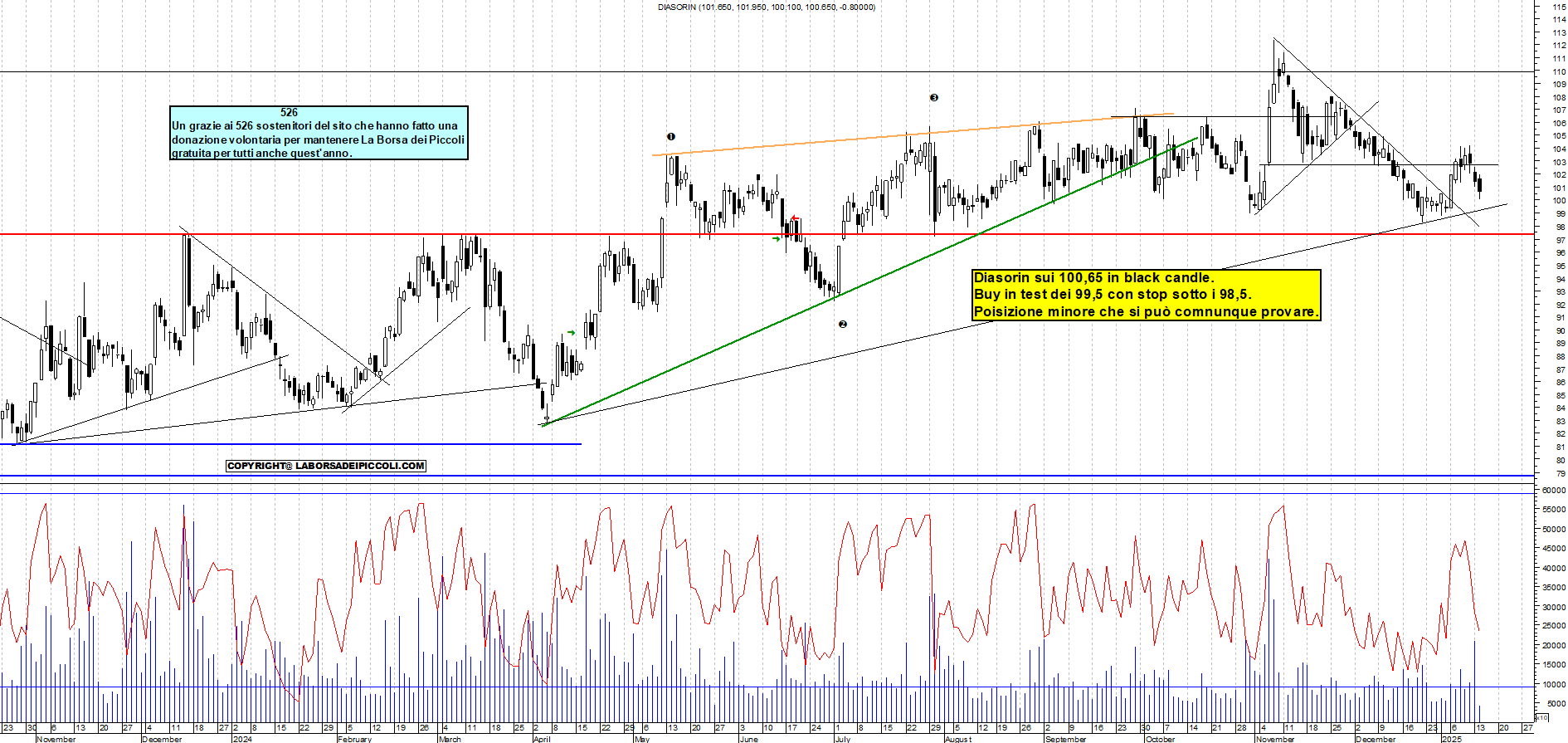Click the 'June' month label
The width and height of the screenshot is (1568, 743).
(x=748, y=738)
